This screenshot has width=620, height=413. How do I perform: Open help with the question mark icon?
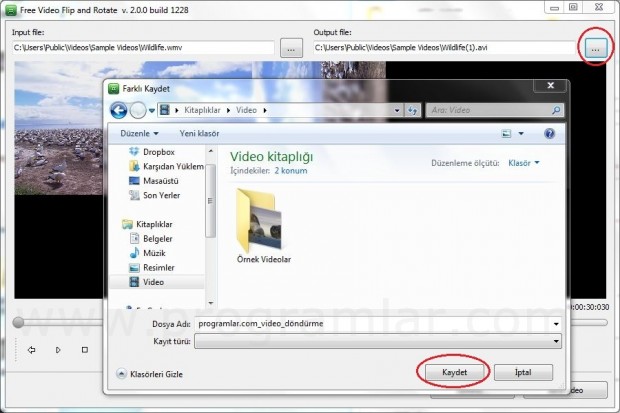pos(549,134)
